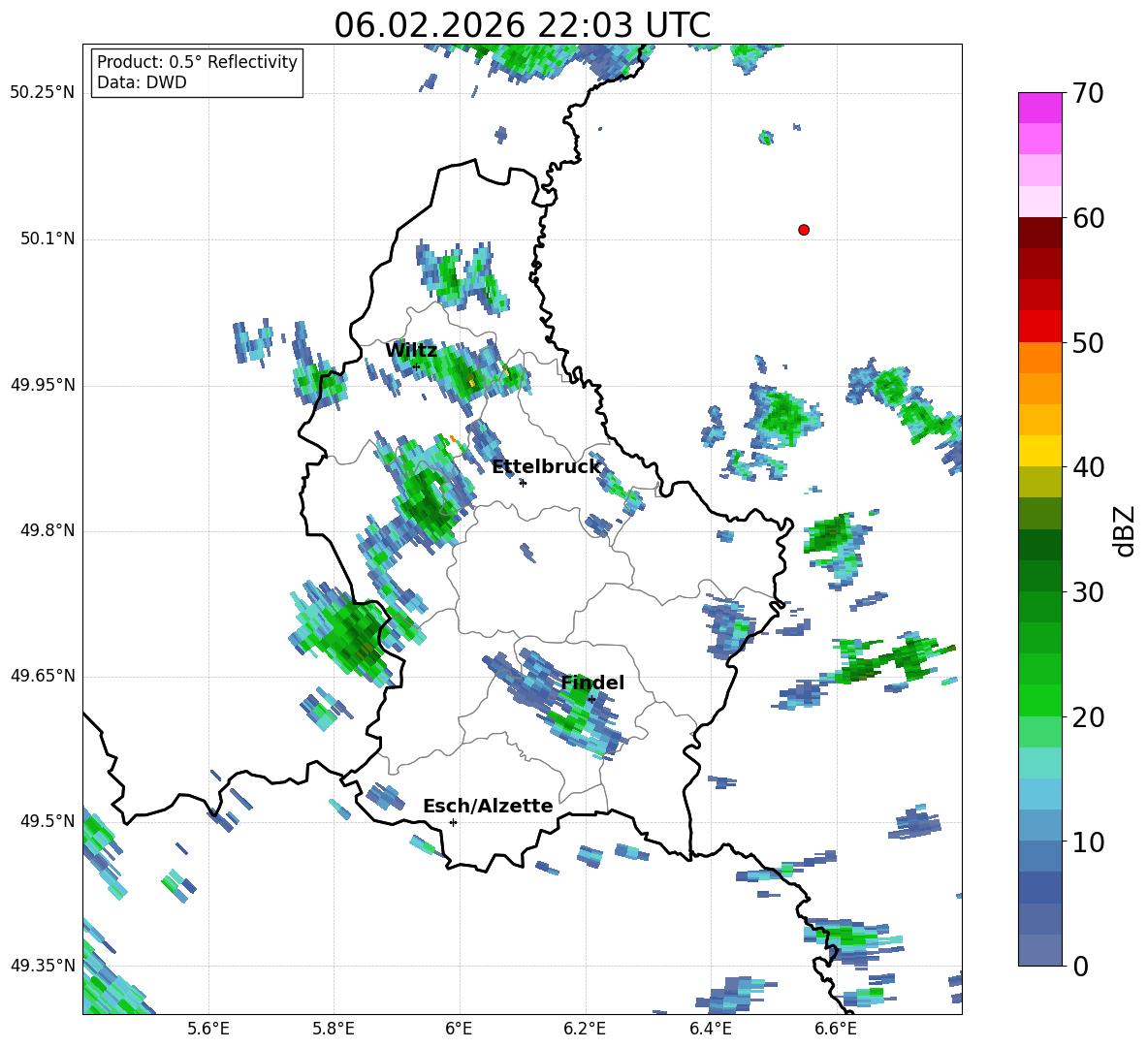The image size is (1148, 1048).
Task: Click the 49.95°N latitude label
Action: coord(43,384)
